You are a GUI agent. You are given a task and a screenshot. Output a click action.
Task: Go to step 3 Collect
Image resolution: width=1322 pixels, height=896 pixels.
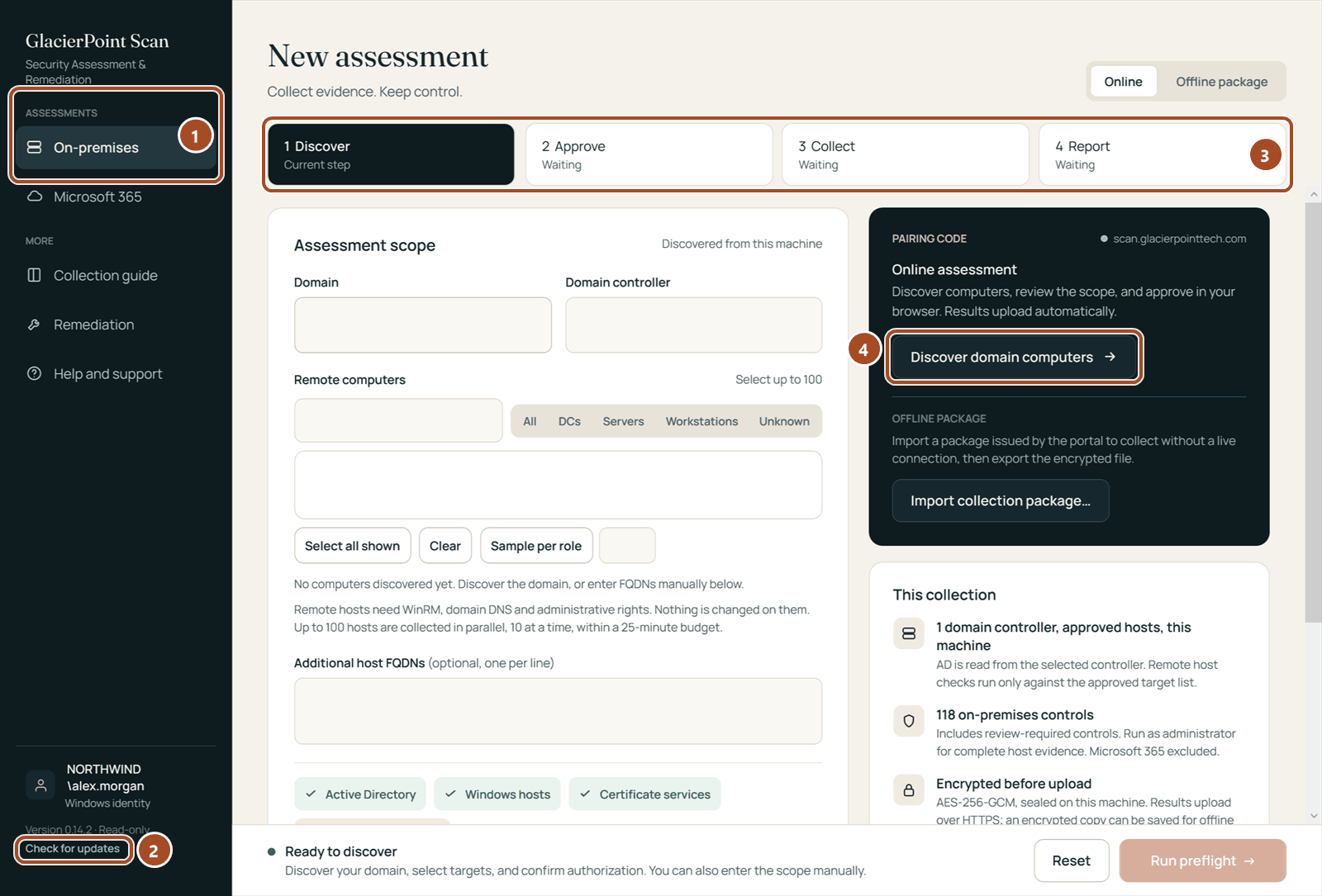[x=906, y=154]
